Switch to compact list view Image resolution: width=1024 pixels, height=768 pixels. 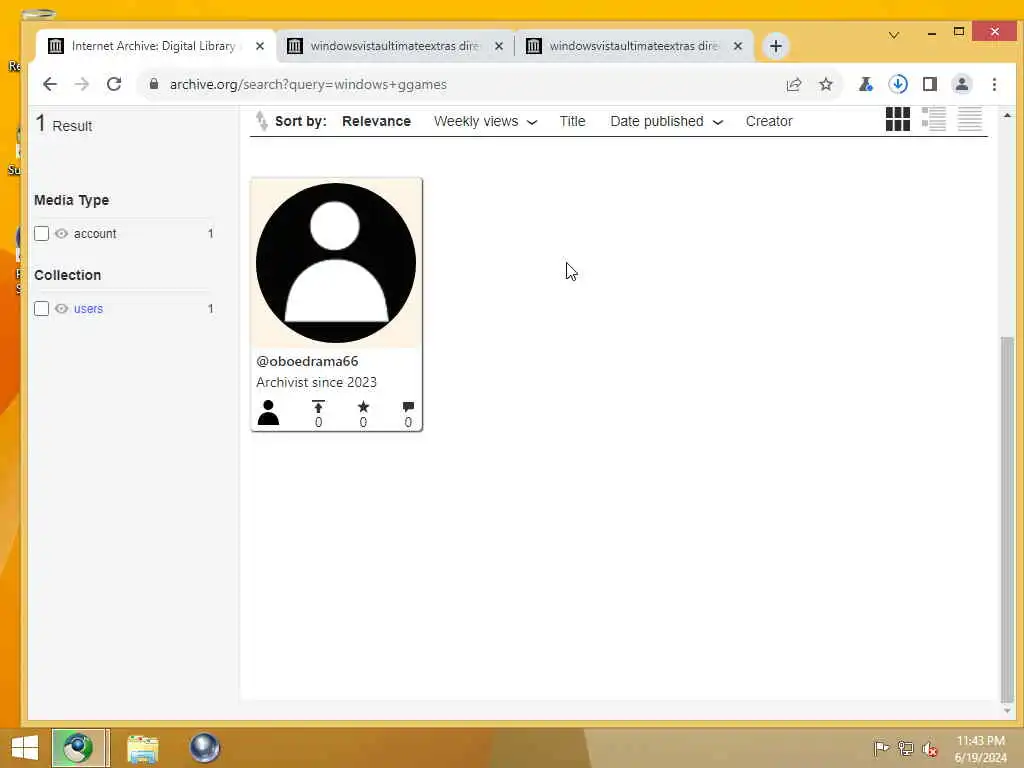tap(969, 119)
